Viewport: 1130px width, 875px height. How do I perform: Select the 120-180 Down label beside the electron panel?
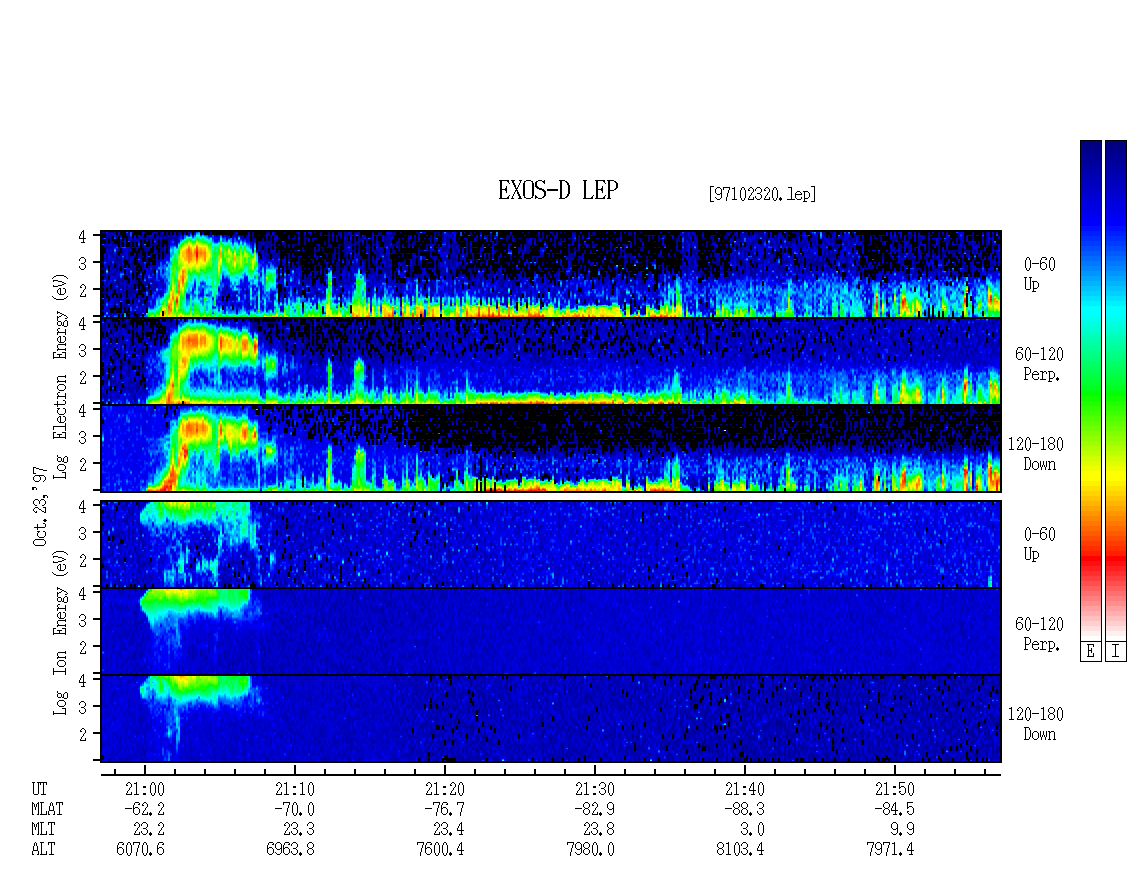pos(1036,454)
